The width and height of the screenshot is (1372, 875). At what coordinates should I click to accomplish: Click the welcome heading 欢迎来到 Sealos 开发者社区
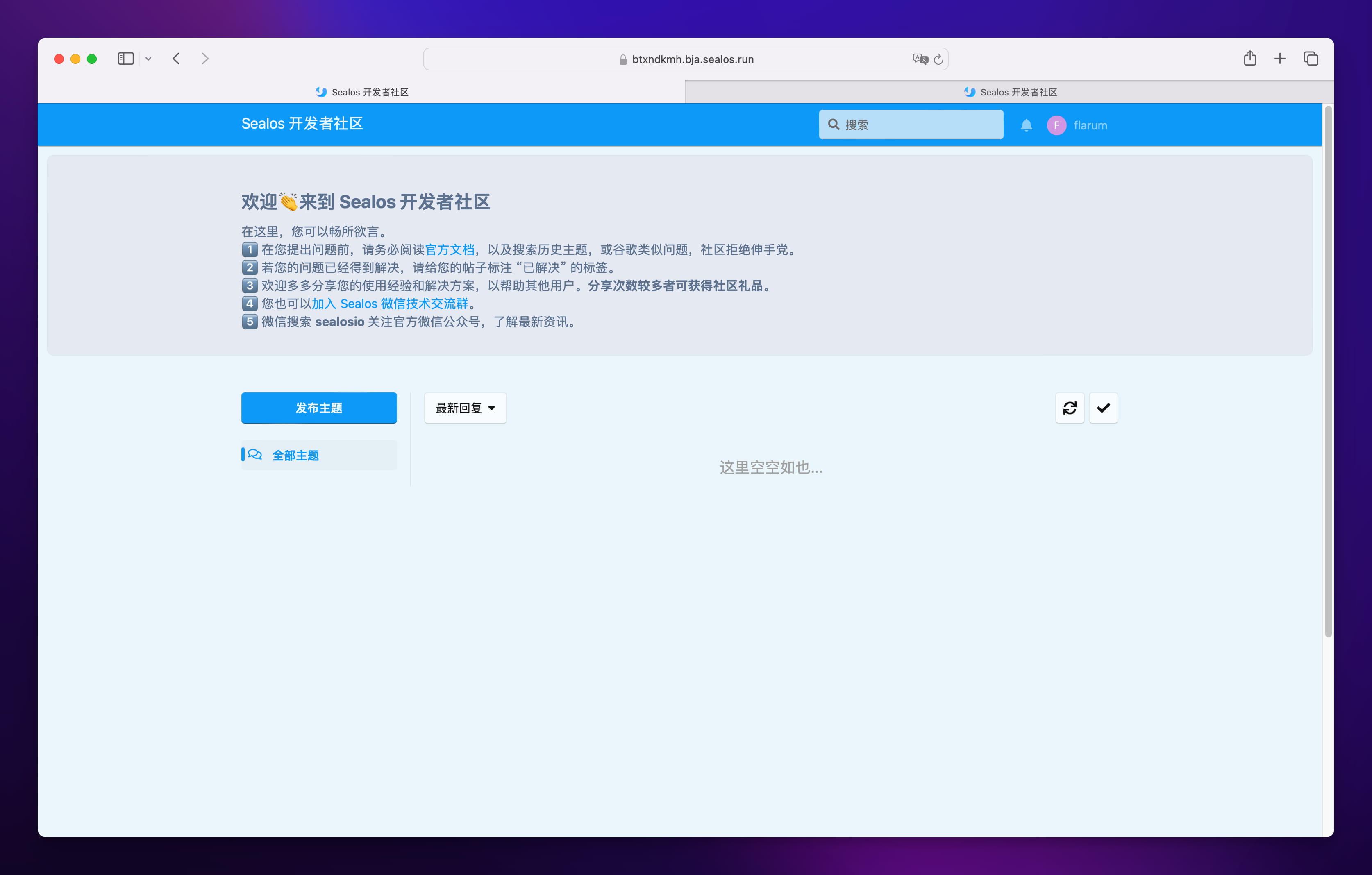pyautogui.click(x=365, y=202)
